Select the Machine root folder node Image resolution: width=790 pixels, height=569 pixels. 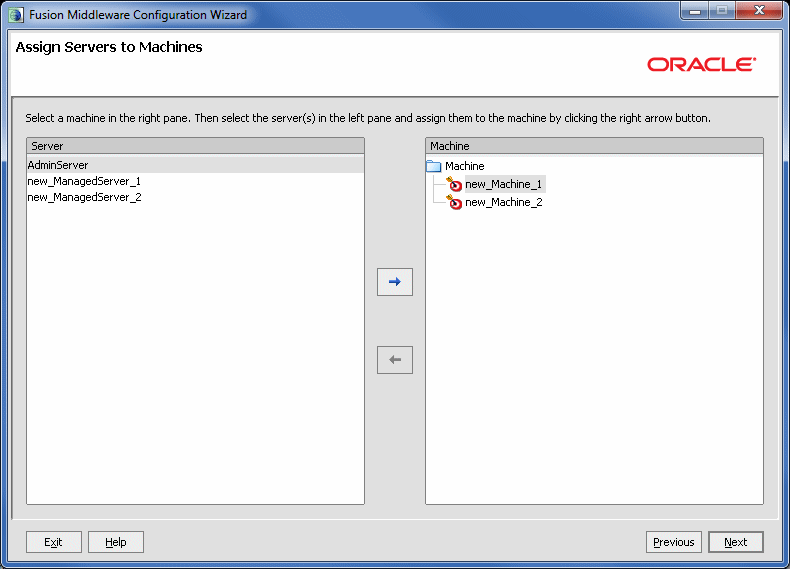pyautogui.click(x=465, y=166)
